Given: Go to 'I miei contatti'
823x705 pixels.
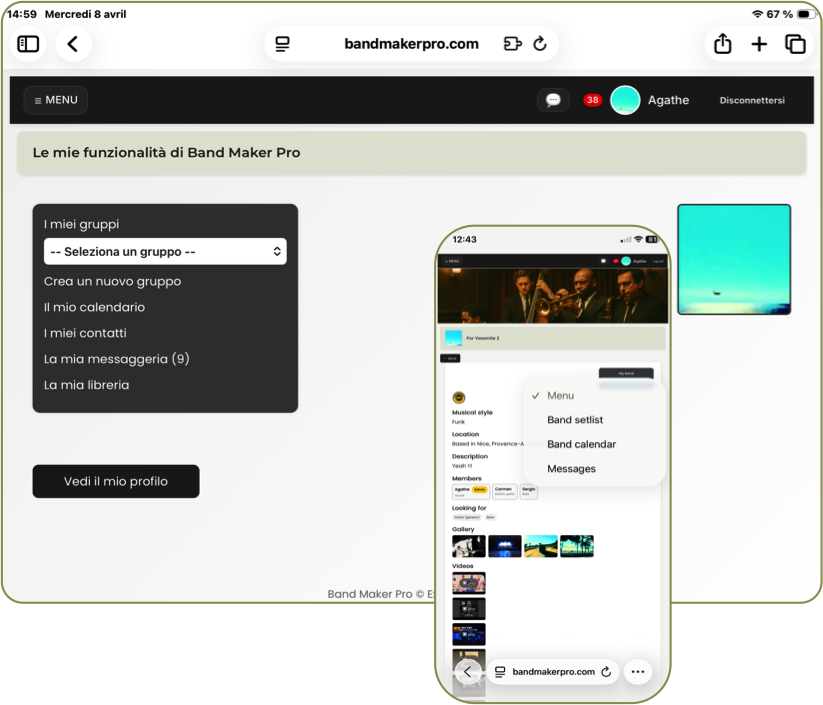Looking at the screenshot, I should [85, 333].
